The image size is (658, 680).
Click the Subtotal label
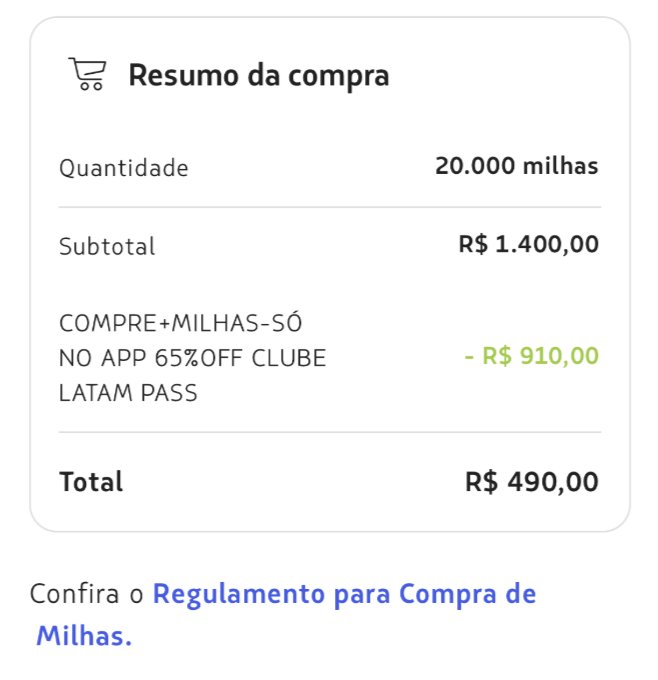pos(107,246)
